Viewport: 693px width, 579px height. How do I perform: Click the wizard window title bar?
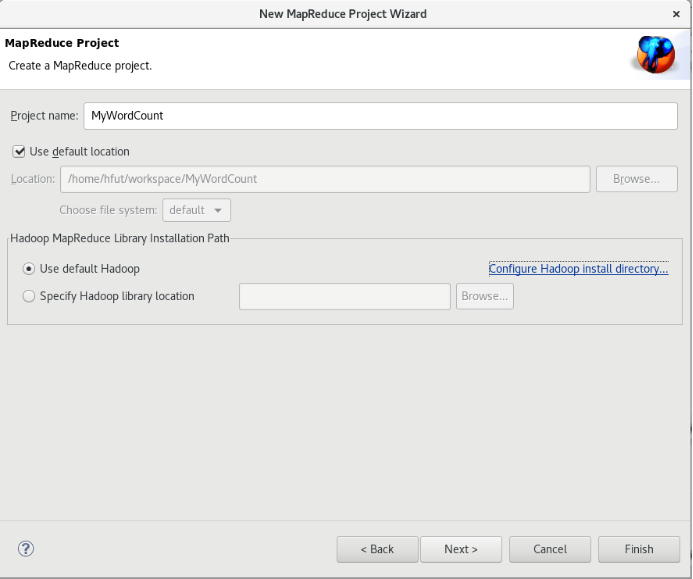[x=343, y=13]
